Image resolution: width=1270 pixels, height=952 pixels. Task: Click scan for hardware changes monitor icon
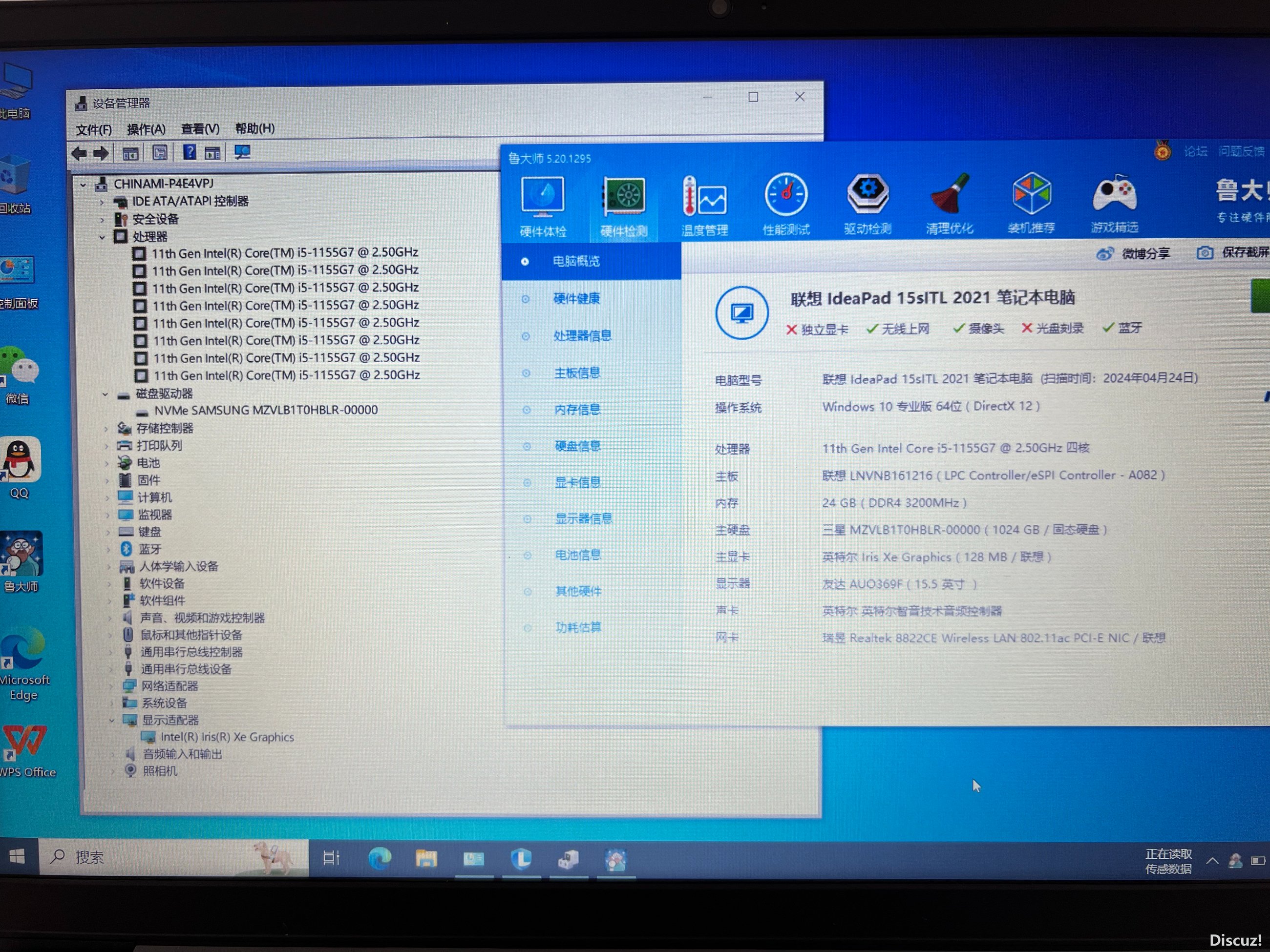242,152
